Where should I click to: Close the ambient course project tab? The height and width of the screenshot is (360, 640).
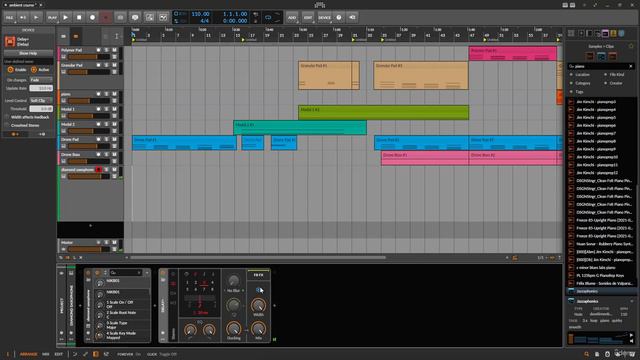[41, 5]
